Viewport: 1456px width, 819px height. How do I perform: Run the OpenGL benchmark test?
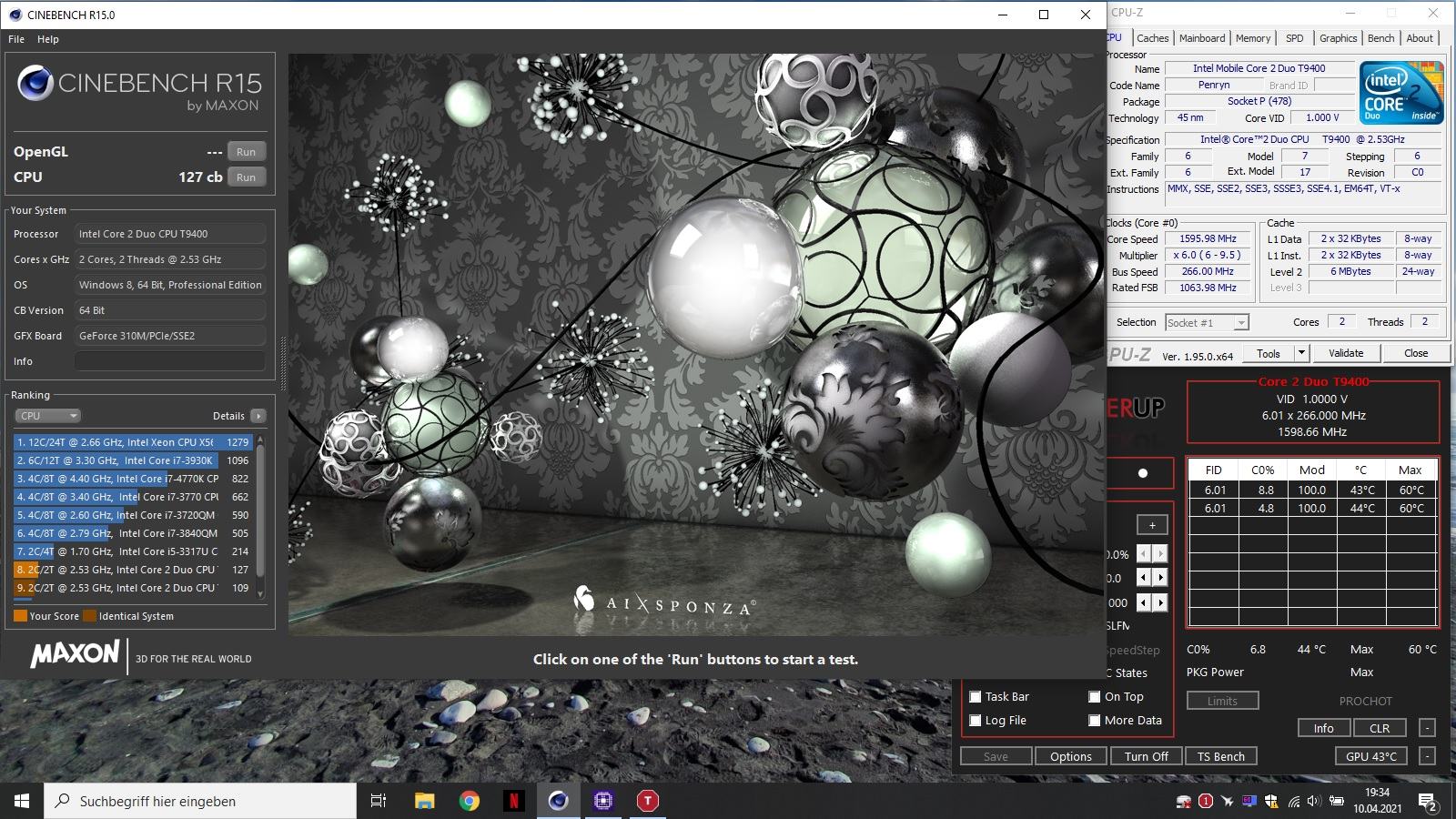click(247, 152)
